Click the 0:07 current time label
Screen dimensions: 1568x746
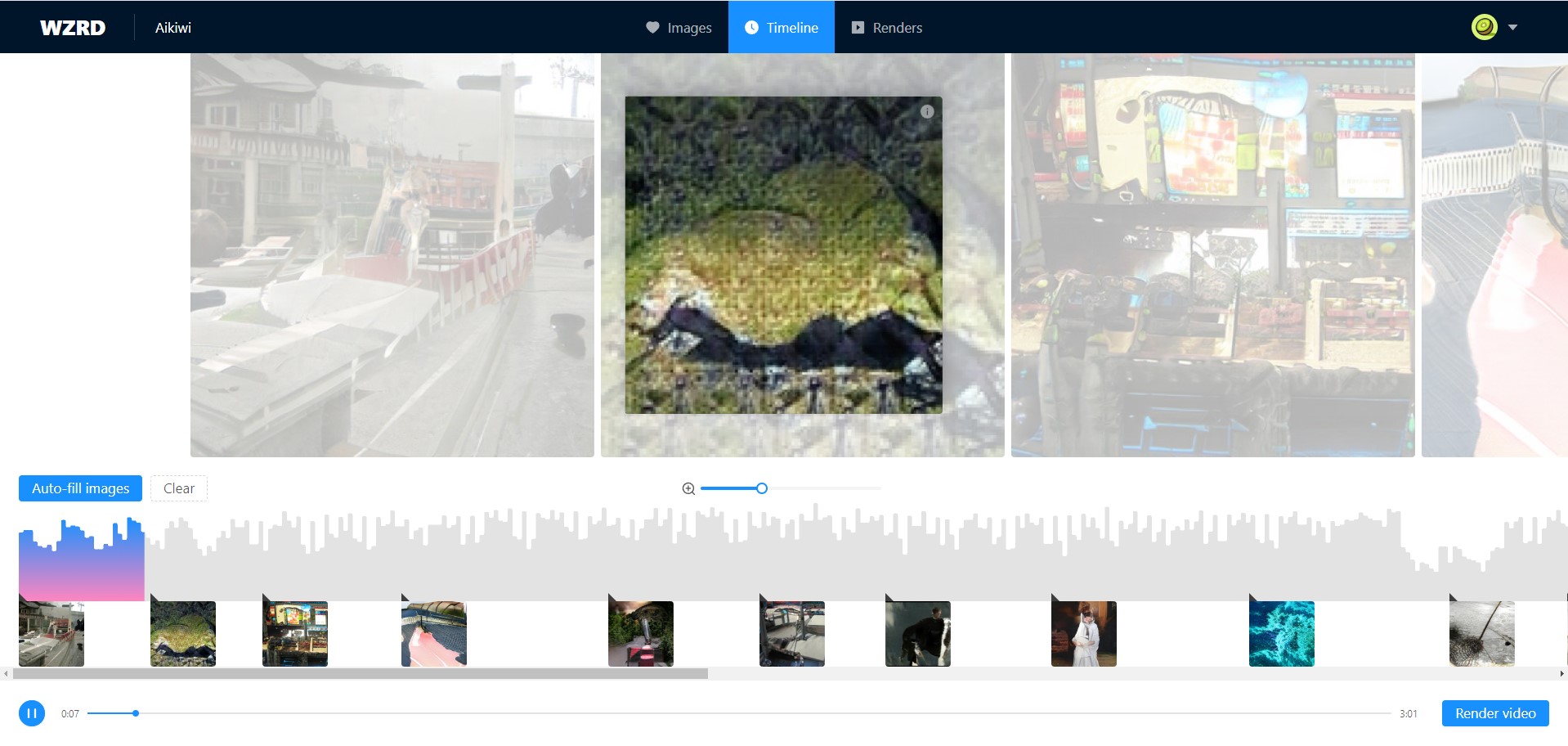click(70, 714)
